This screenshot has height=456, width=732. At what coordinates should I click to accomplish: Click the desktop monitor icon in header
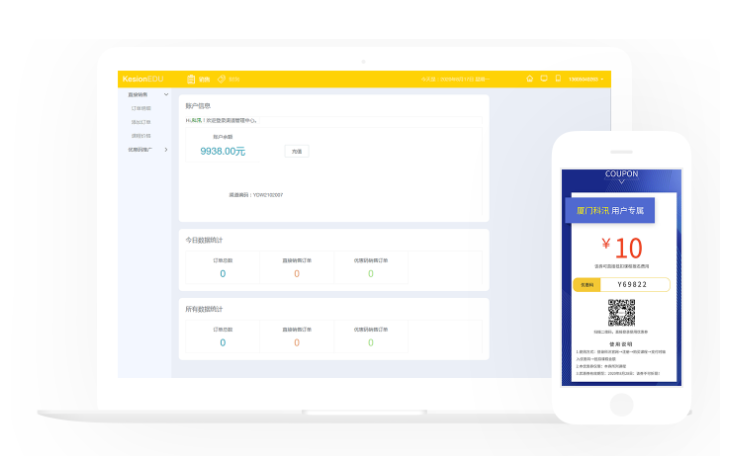point(544,78)
